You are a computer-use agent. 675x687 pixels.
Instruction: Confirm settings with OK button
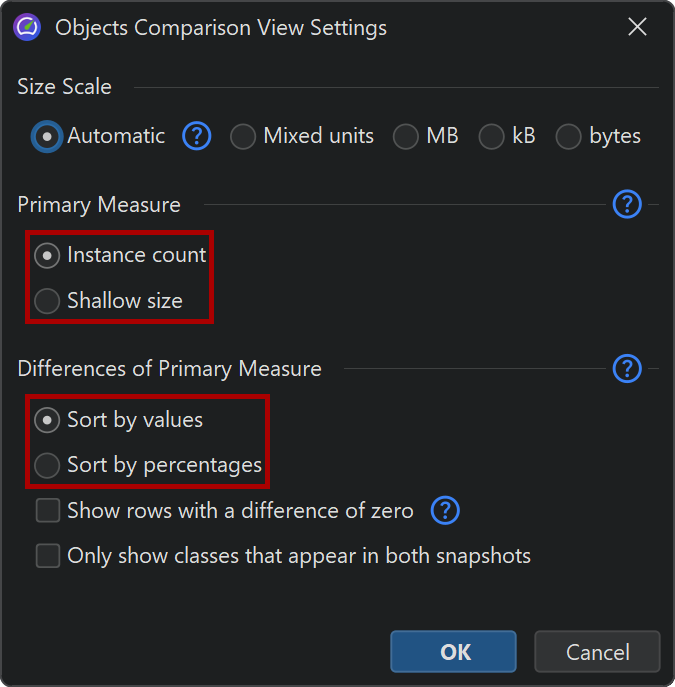(x=454, y=652)
